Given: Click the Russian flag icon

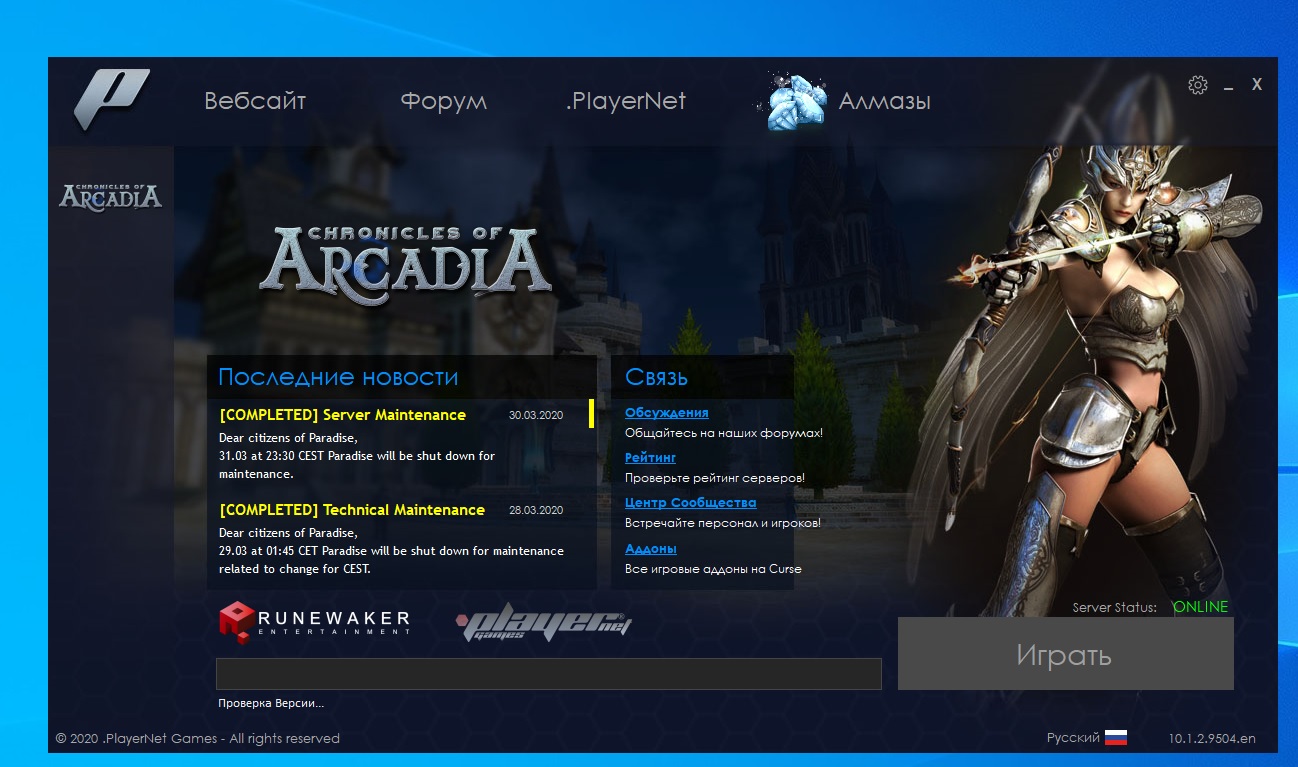Looking at the screenshot, I should pos(1116,738).
